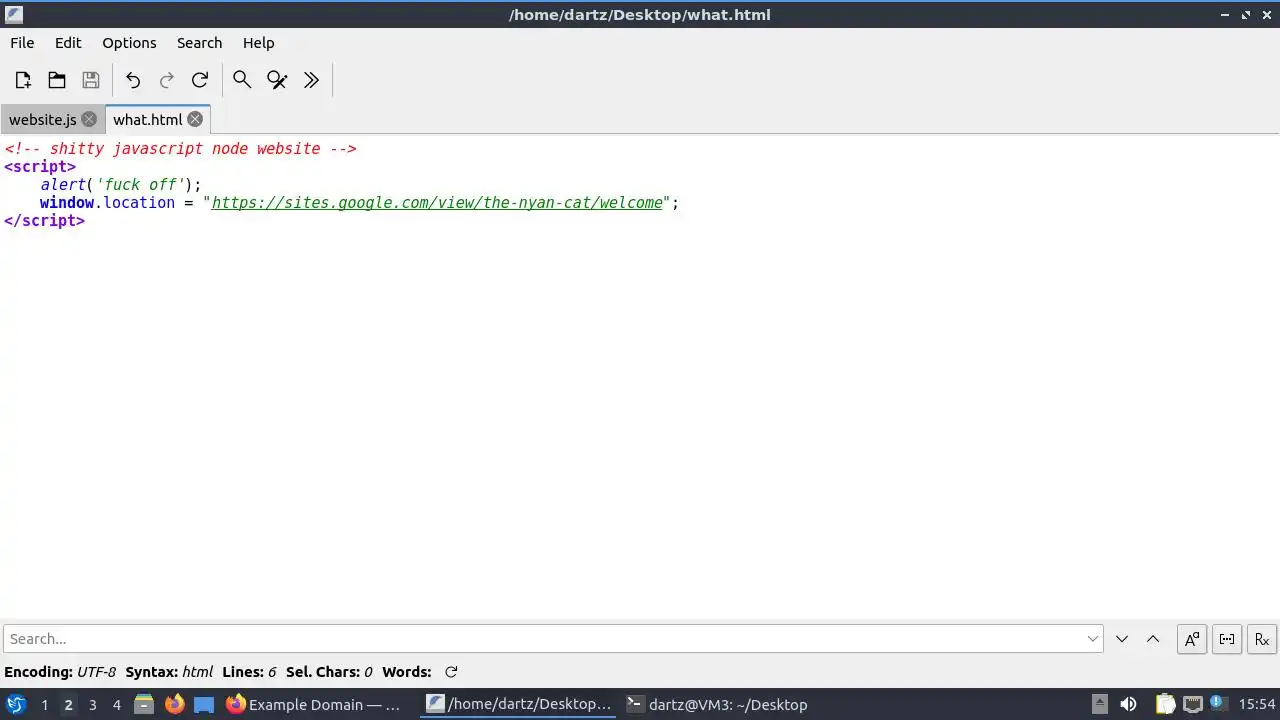Click the closing script tag line
This screenshot has height=720, width=1280.
pos(44,221)
